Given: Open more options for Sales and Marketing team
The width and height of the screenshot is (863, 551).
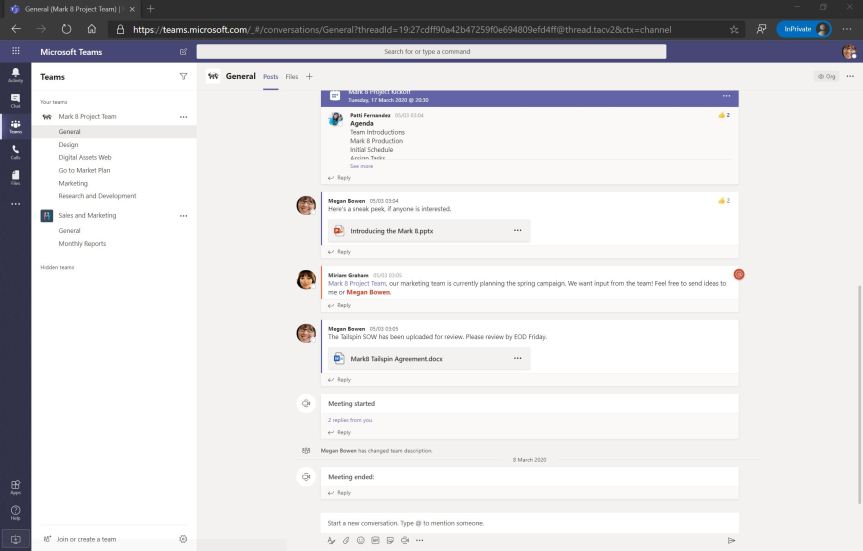Looking at the screenshot, I should click(x=183, y=216).
